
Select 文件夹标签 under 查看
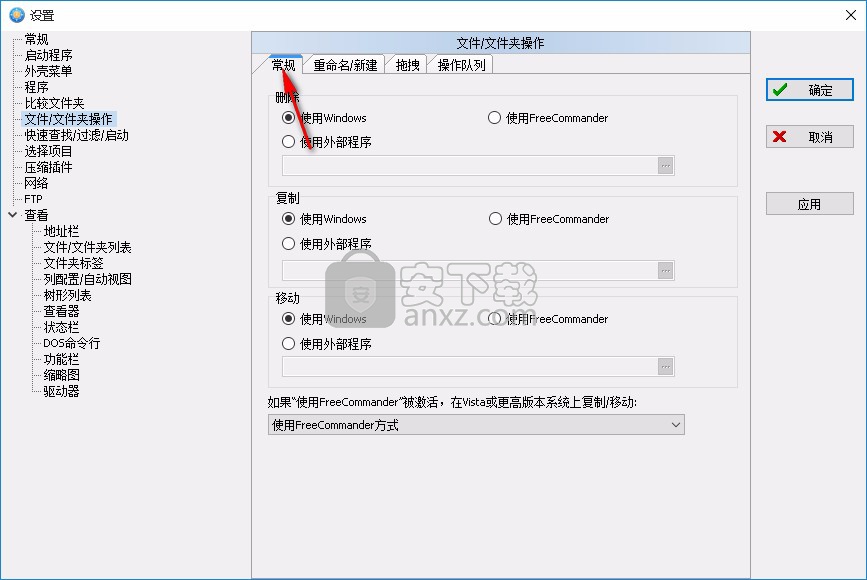(x=74, y=263)
